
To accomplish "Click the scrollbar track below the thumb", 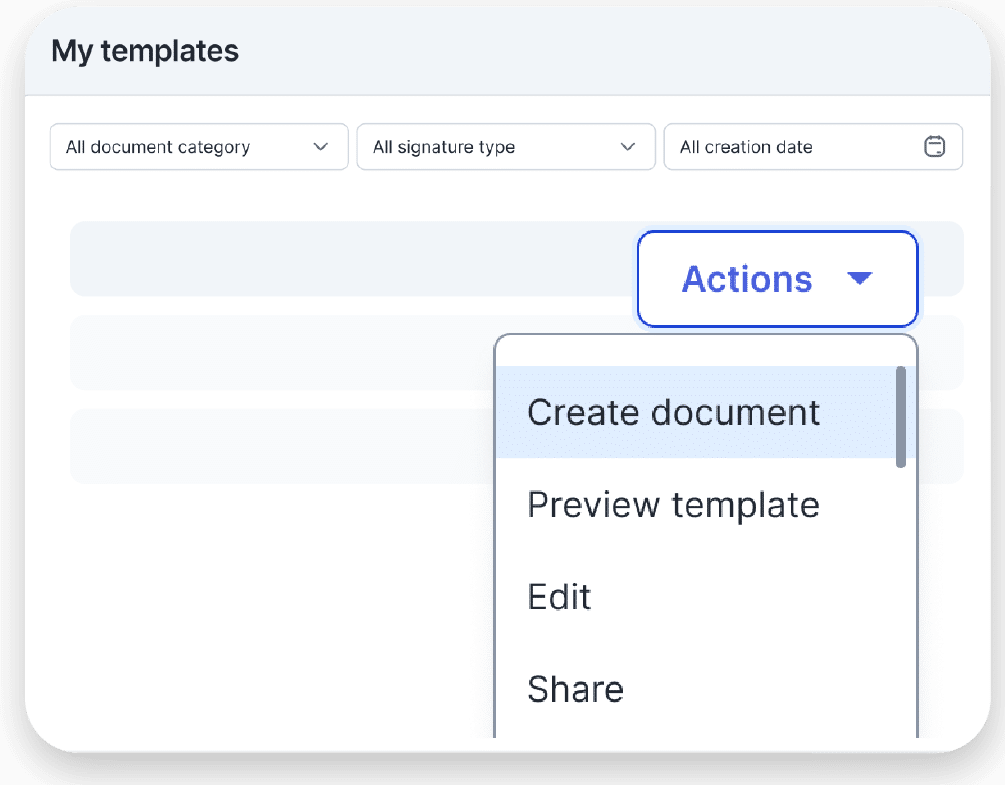I will [901, 600].
